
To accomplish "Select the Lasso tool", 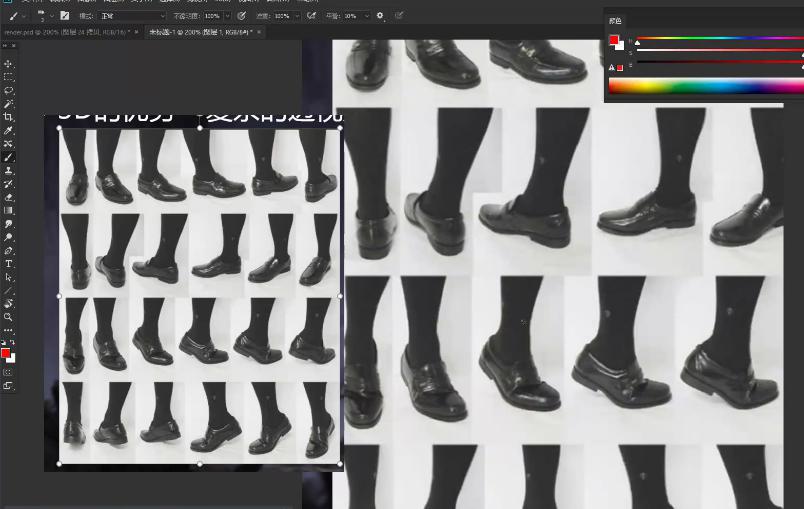I will click(x=8, y=90).
